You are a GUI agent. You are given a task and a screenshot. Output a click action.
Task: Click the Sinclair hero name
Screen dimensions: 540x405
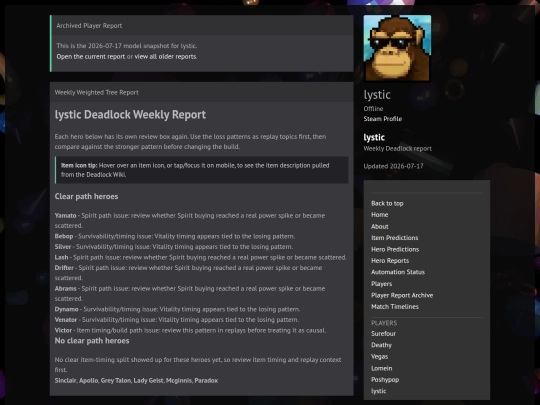click(x=65, y=381)
